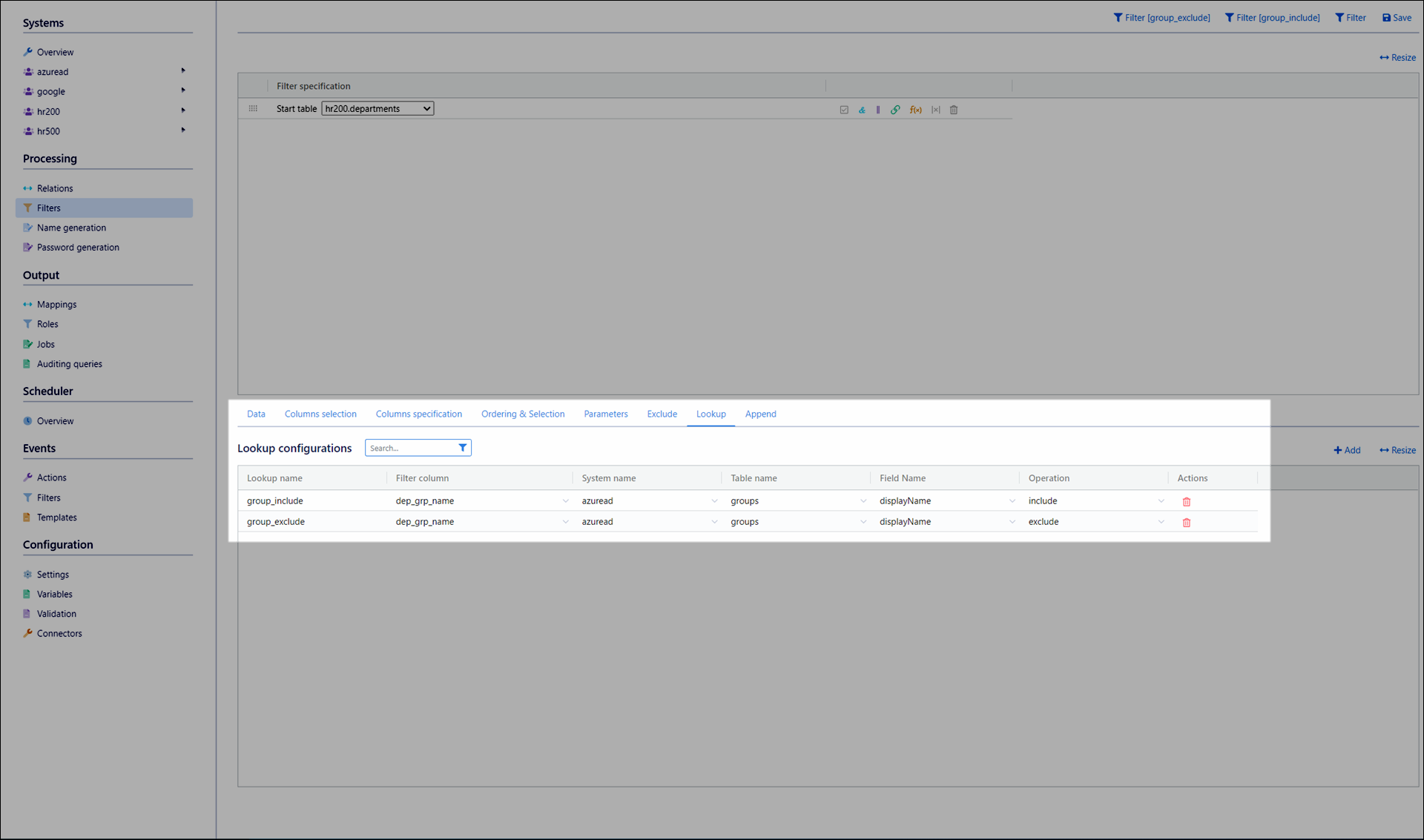Open the Start table hr200.departments dropdown
The width and height of the screenshot is (1424, 840).
378,109
